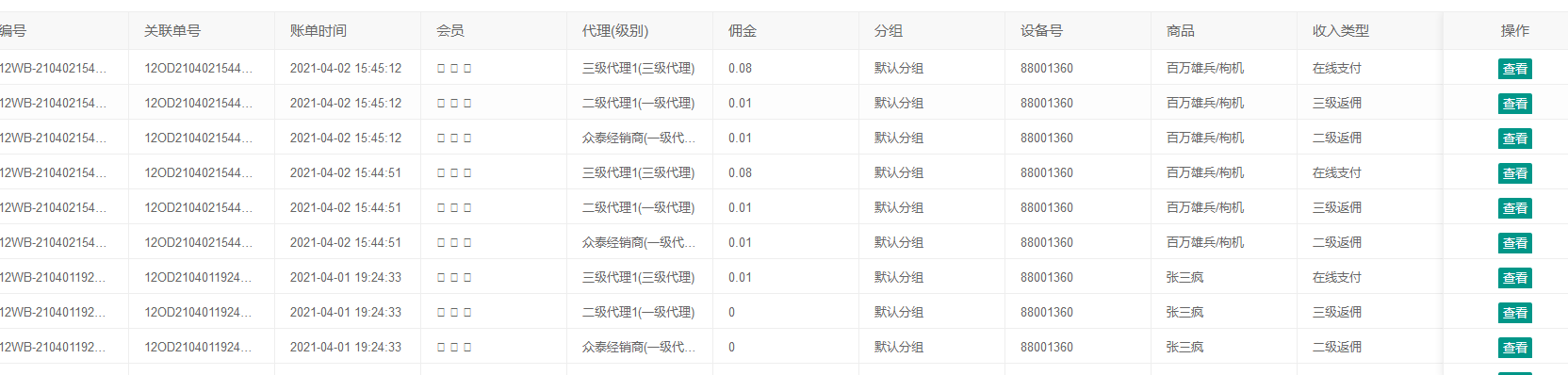
Task: Click 三级代理1(三级代理) in the 15:44:51 row
Action: coord(638,173)
